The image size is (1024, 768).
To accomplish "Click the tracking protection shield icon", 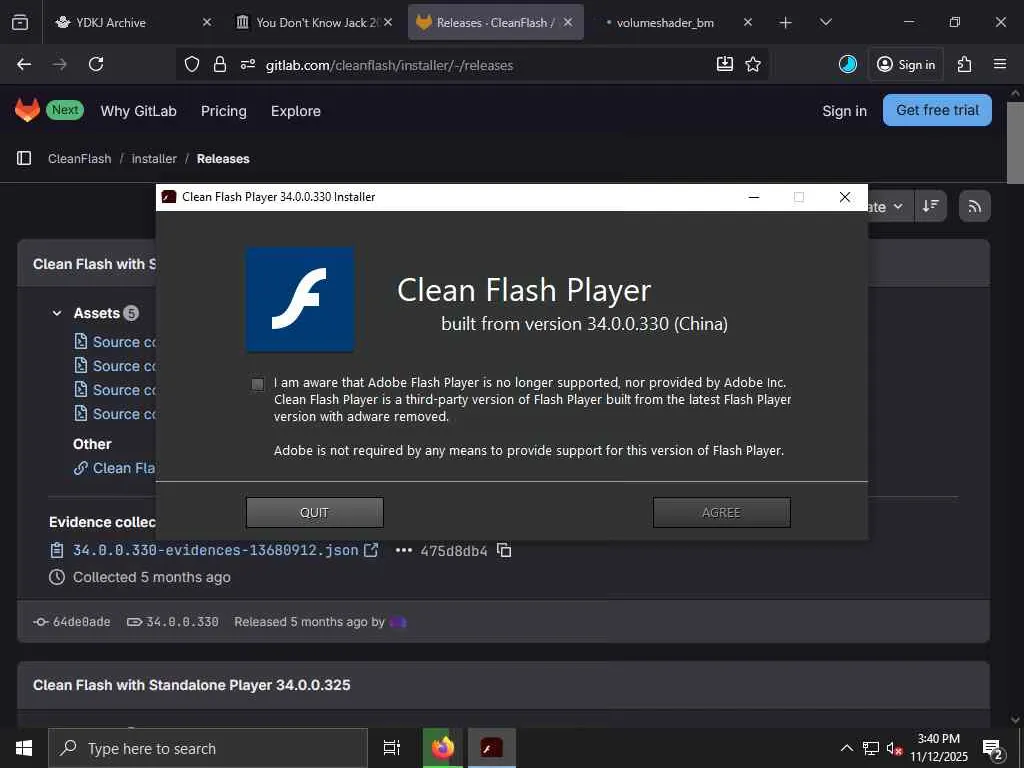I will pyautogui.click(x=191, y=64).
